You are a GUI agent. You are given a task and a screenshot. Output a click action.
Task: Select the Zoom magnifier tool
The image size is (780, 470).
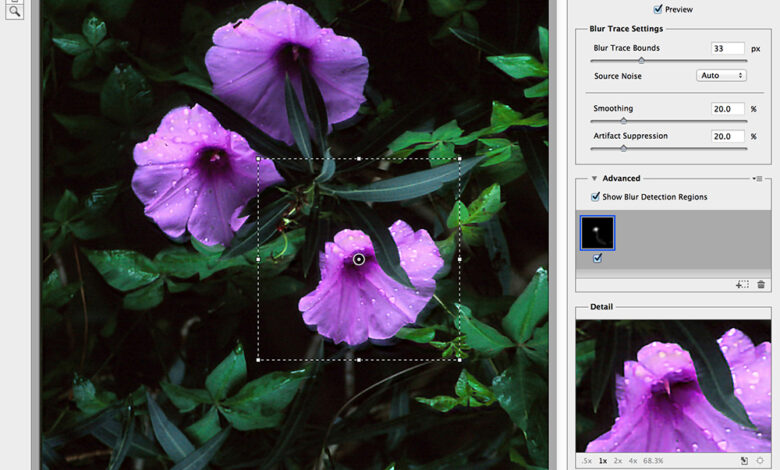[15, 12]
